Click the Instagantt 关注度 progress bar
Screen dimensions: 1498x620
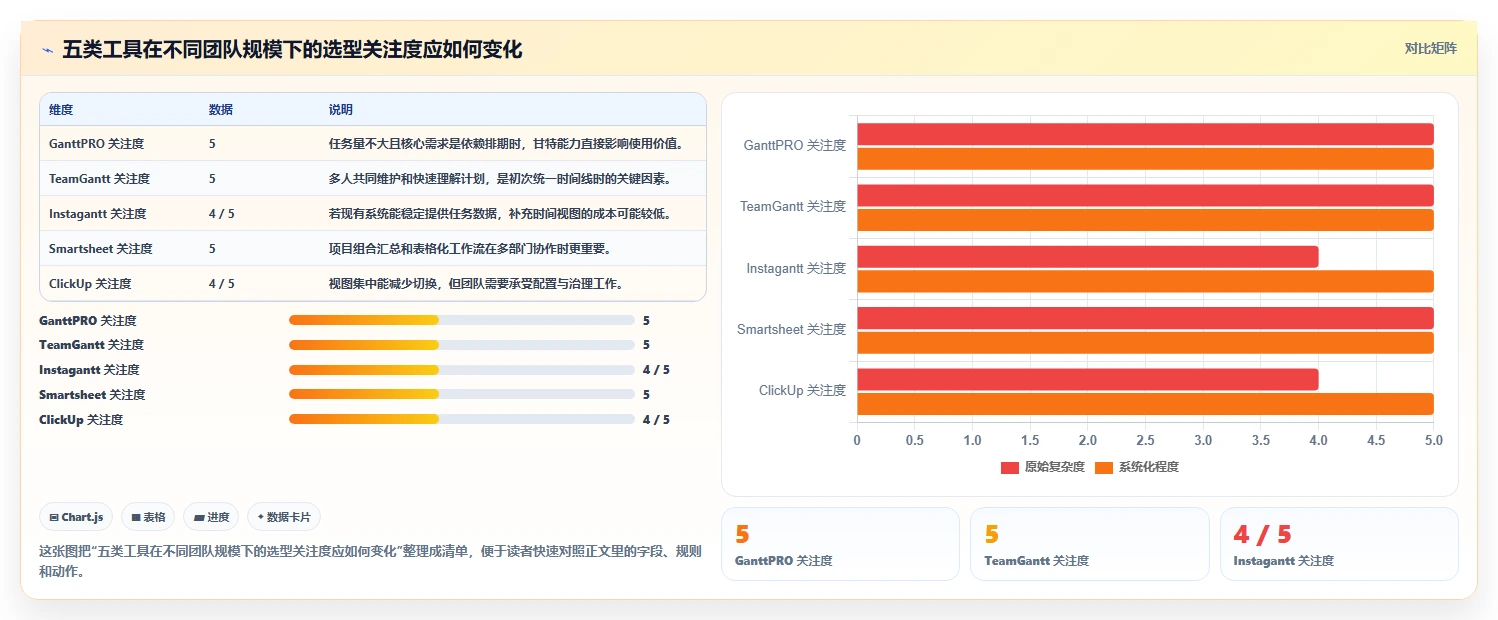pos(462,370)
